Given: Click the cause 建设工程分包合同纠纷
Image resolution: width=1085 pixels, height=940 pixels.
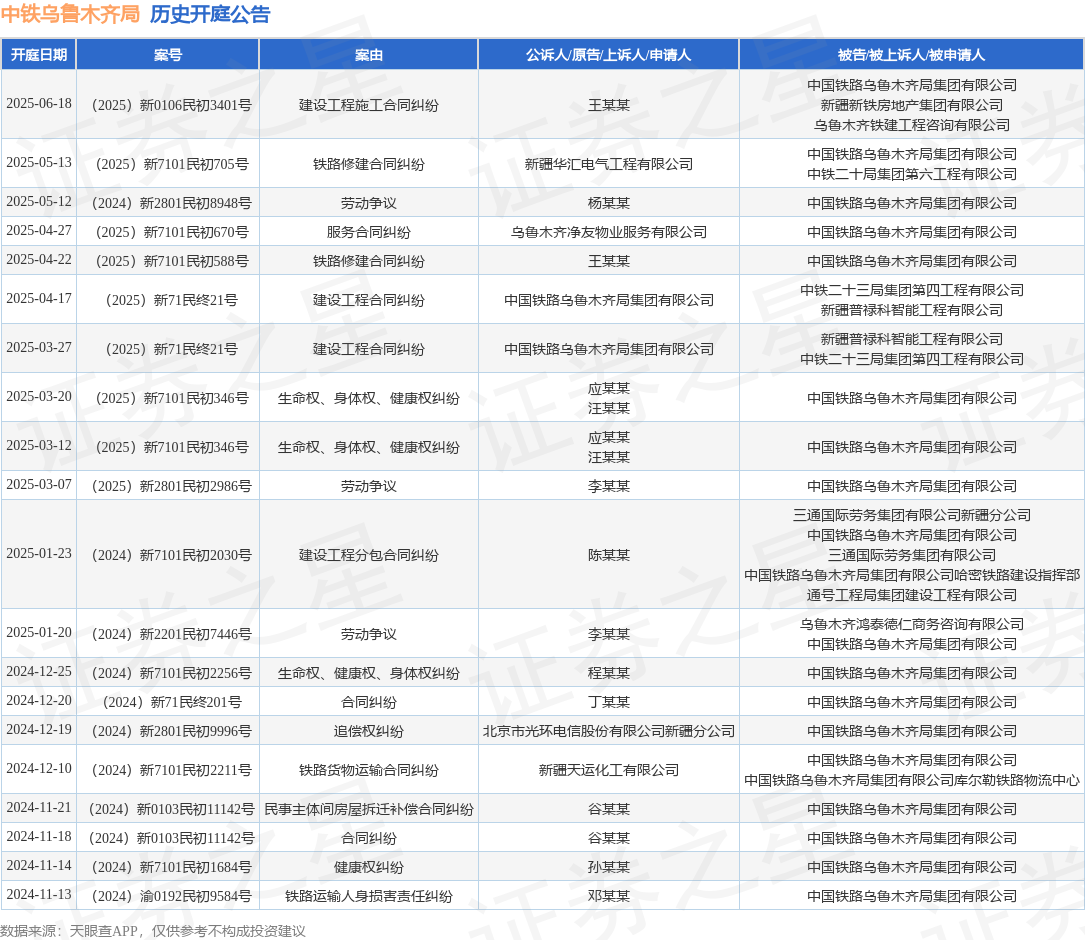Looking at the screenshot, I should point(368,555).
